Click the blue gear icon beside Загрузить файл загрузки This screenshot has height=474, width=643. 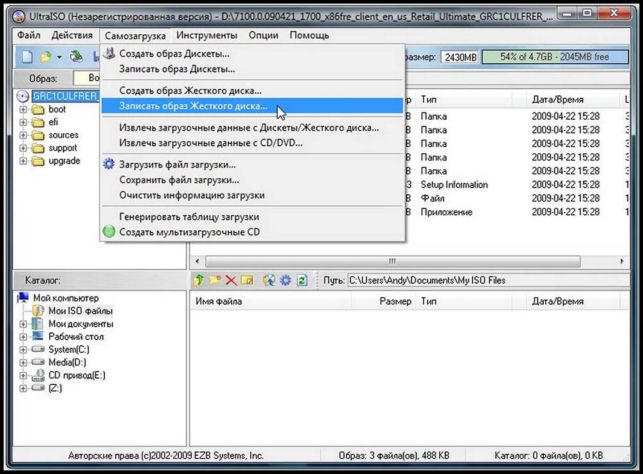(109, 164)
